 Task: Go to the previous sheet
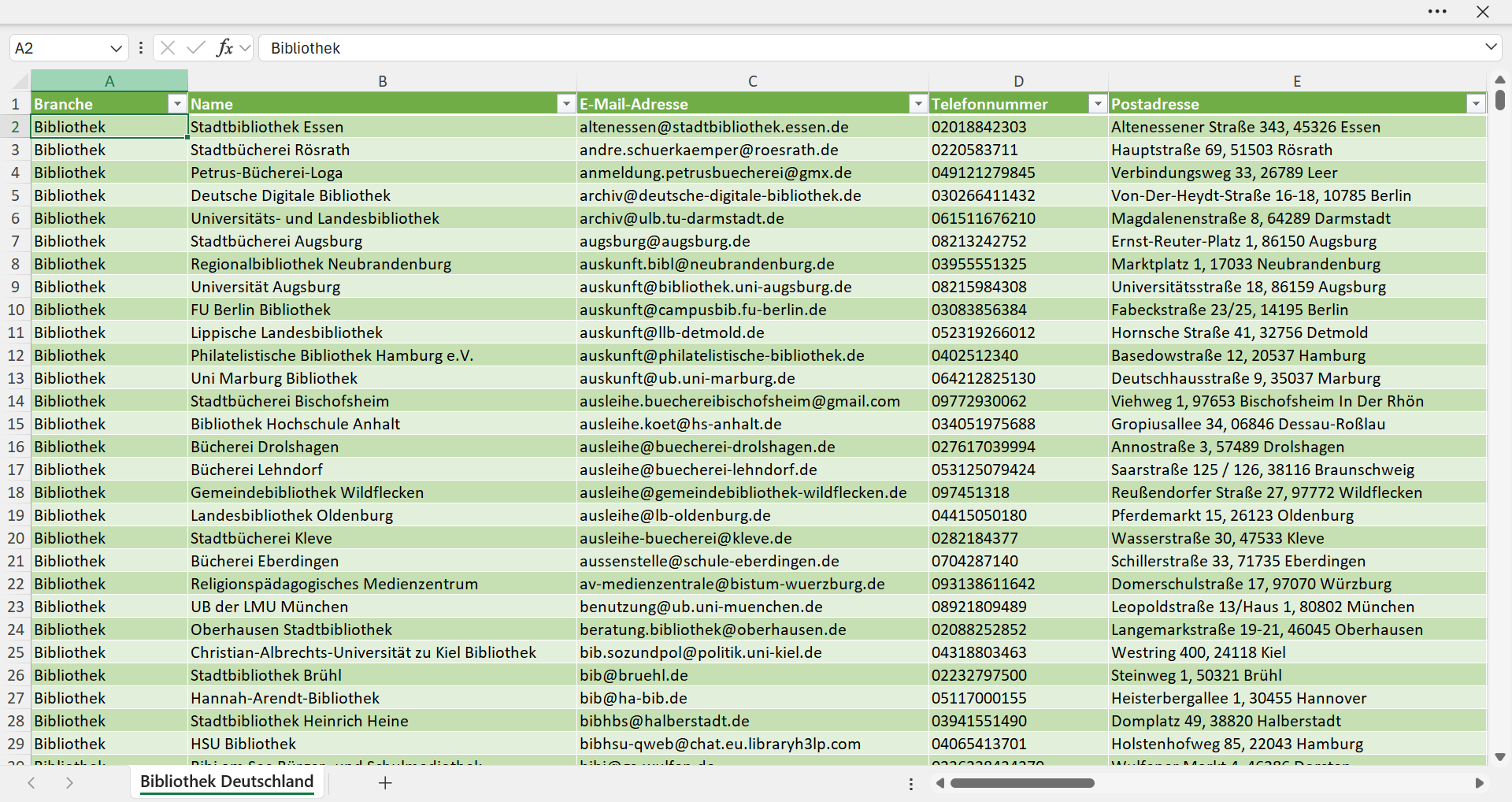point(31,782)
